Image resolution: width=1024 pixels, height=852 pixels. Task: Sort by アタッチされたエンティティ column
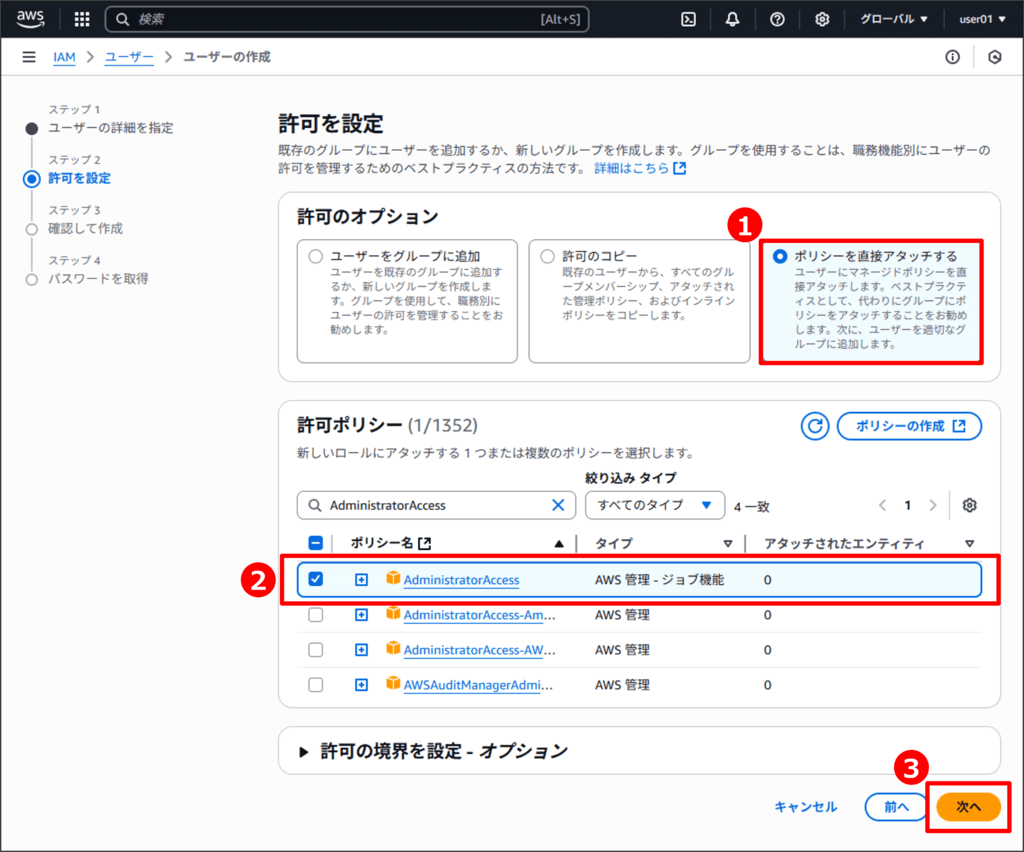tap(969, 544)
